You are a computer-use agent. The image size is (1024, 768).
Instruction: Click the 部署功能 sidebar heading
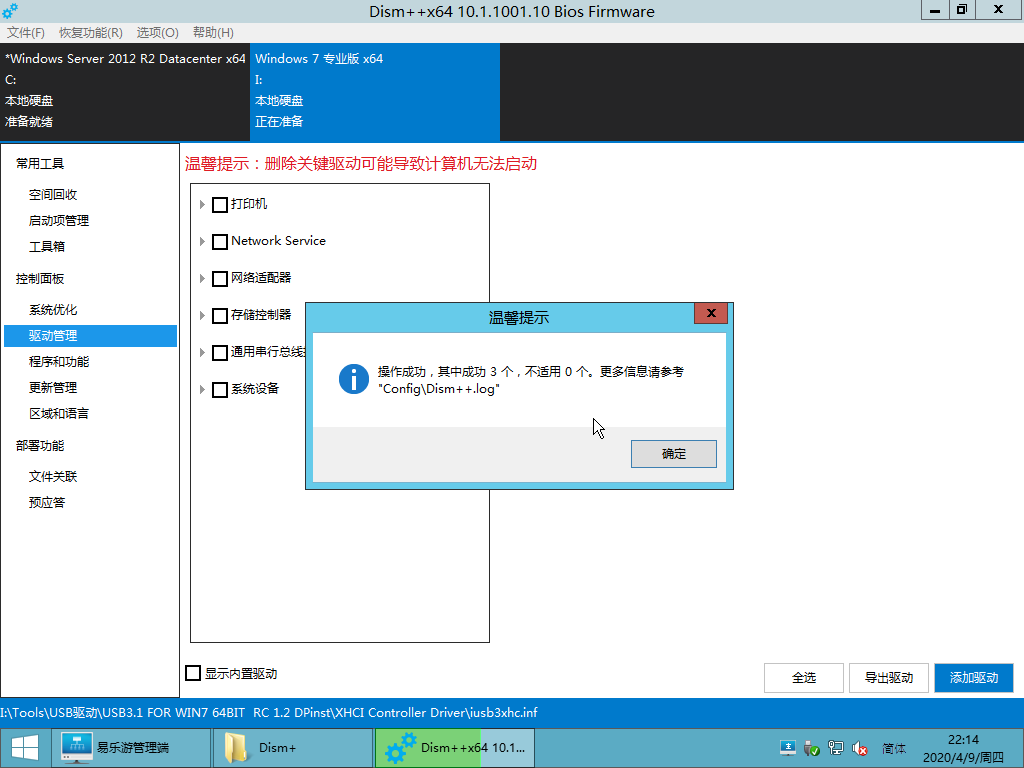40,446
